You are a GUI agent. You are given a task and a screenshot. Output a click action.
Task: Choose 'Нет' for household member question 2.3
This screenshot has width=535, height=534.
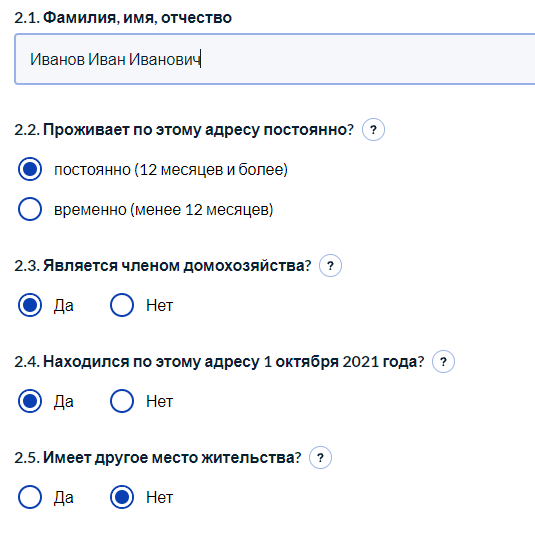(x=122, y=305)
